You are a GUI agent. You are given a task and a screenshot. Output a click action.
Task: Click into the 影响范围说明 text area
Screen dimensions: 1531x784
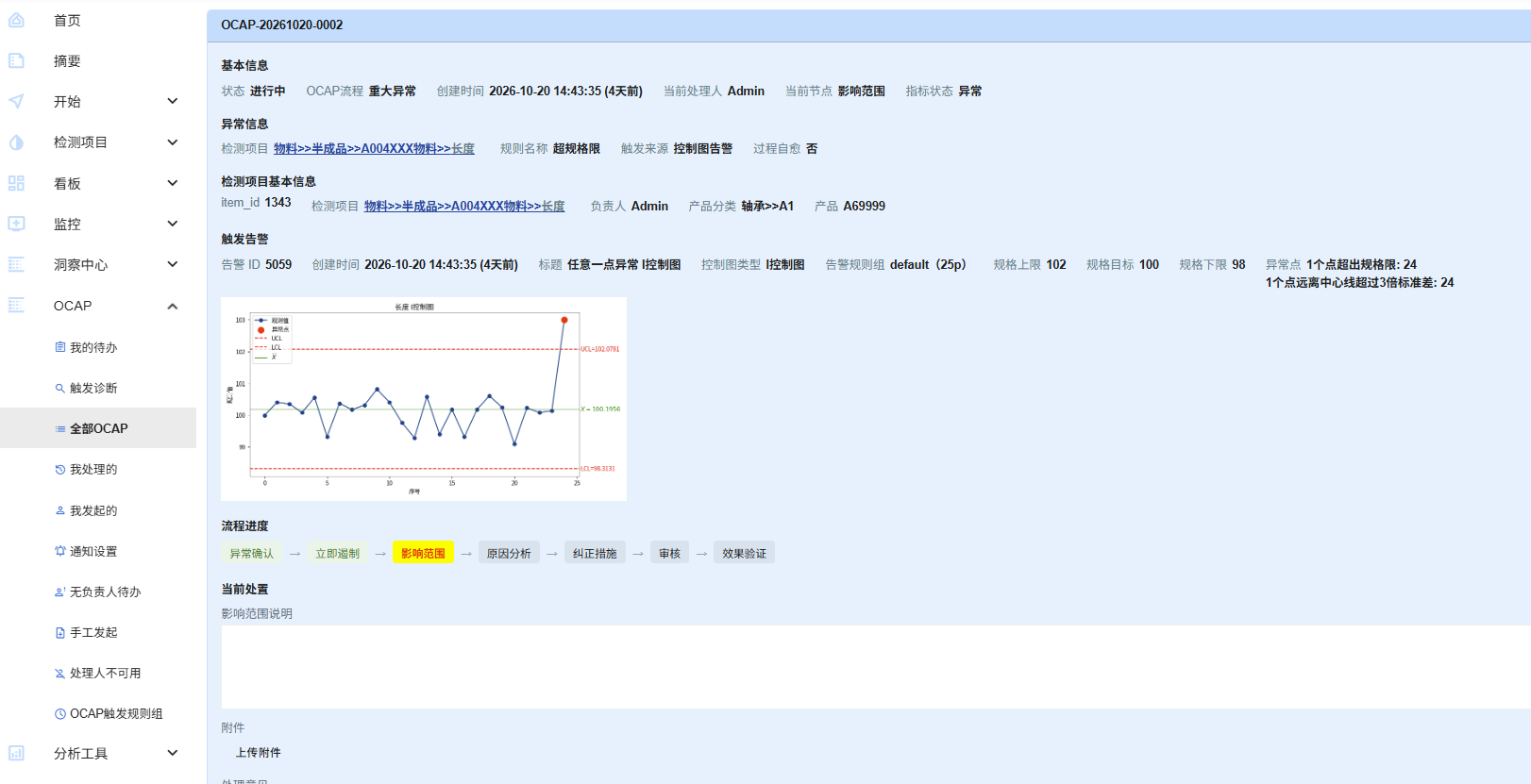tap(876, 666)
